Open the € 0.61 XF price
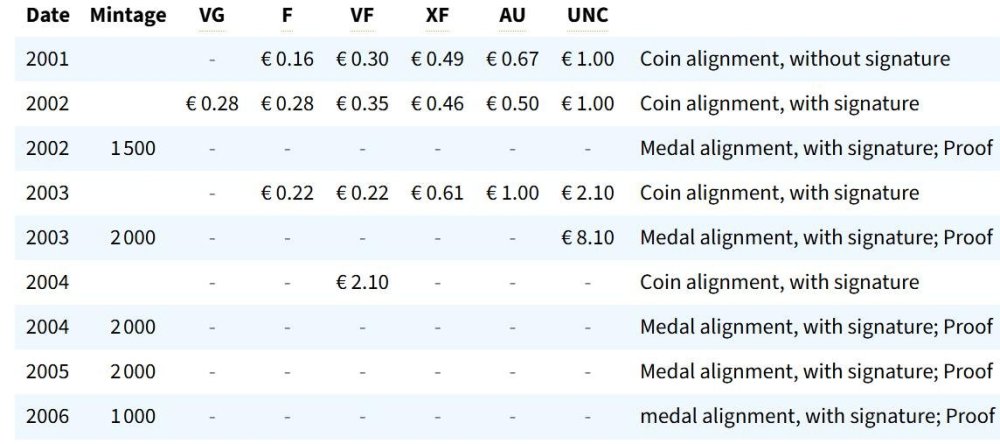This screenshot has width=1000, height=444. pos(437,193)
